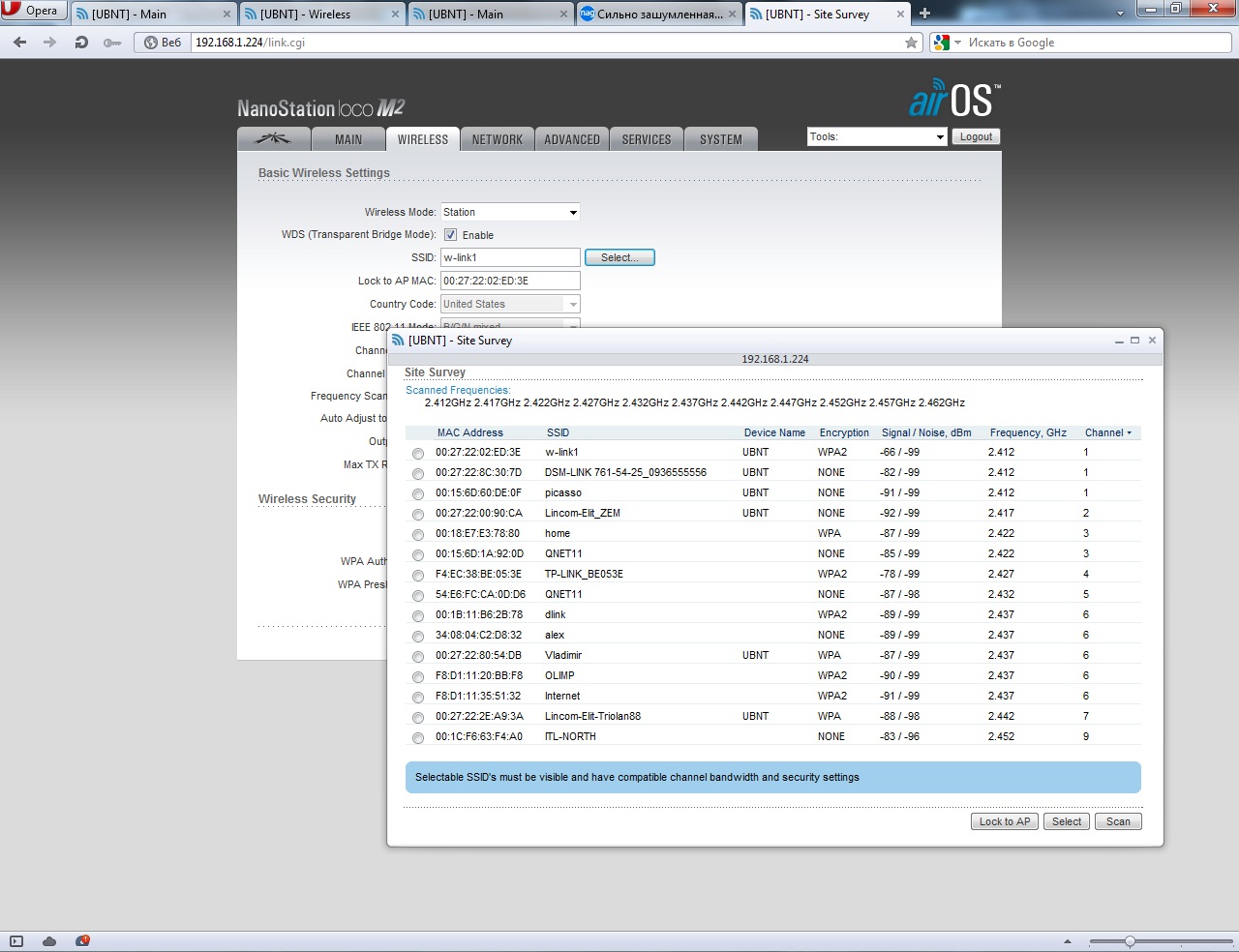Reload the current page
The height and width of the screenshot is (952, 1239).
pyautogui.click(x=81, y=43)
